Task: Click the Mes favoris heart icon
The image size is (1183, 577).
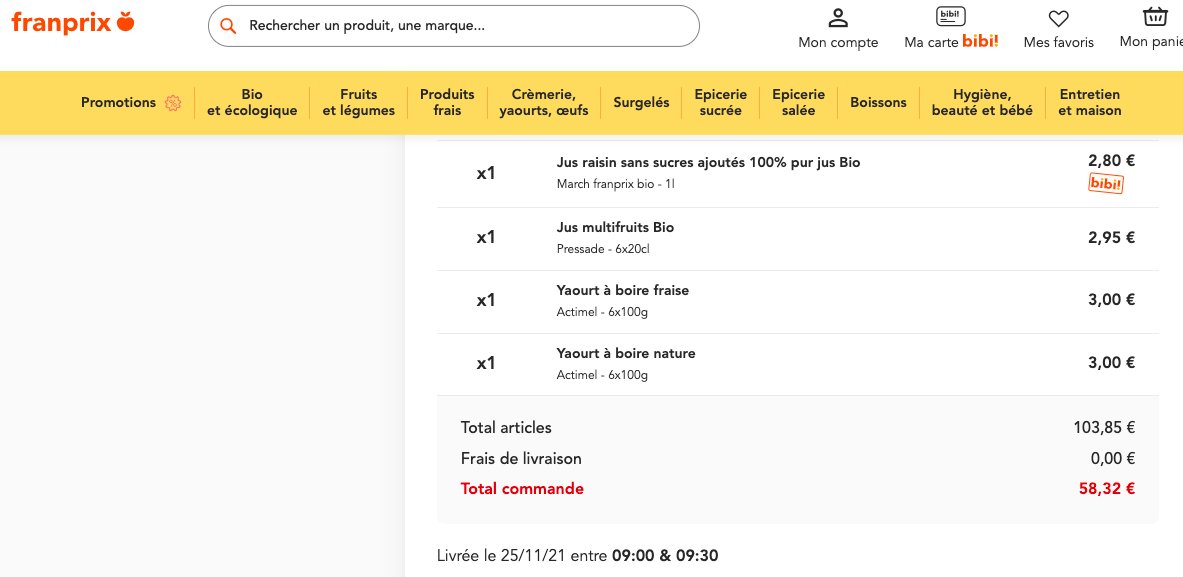Action: (x=1059, y=19)
